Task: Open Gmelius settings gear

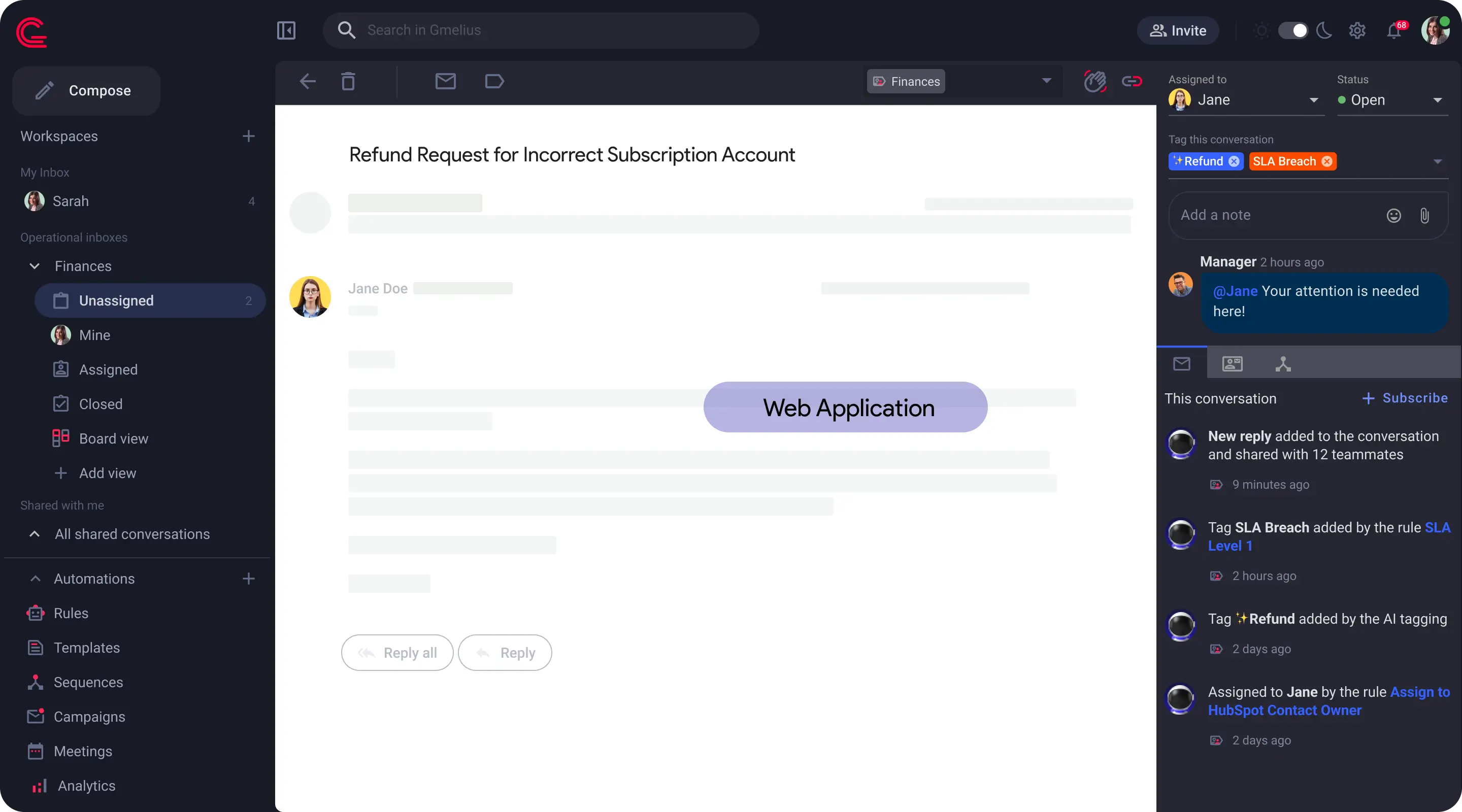Action: [x=1357, y=30]
